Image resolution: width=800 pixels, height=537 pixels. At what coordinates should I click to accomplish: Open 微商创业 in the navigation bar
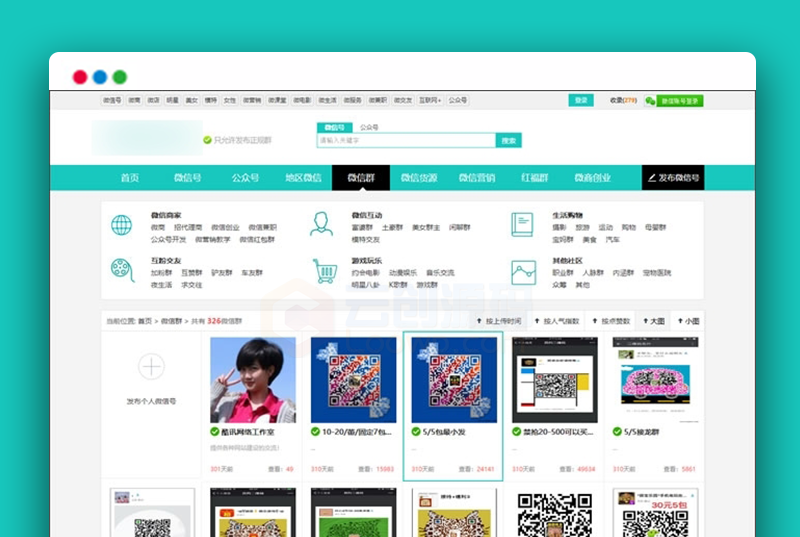(x=592, y=177)
